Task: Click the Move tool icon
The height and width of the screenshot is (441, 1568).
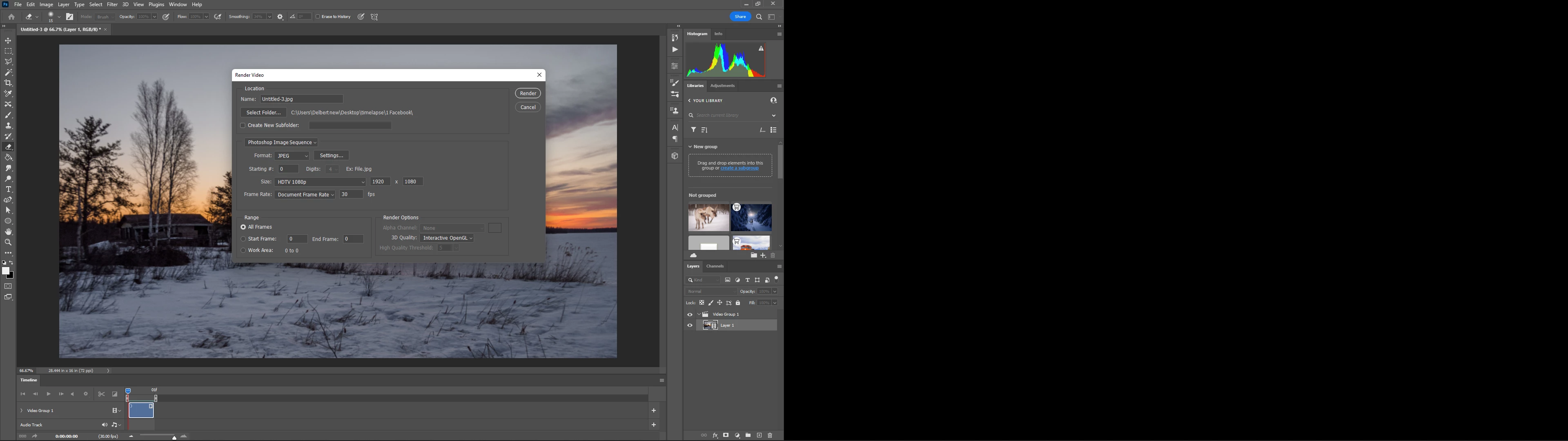Action: (x=9, y=41)
